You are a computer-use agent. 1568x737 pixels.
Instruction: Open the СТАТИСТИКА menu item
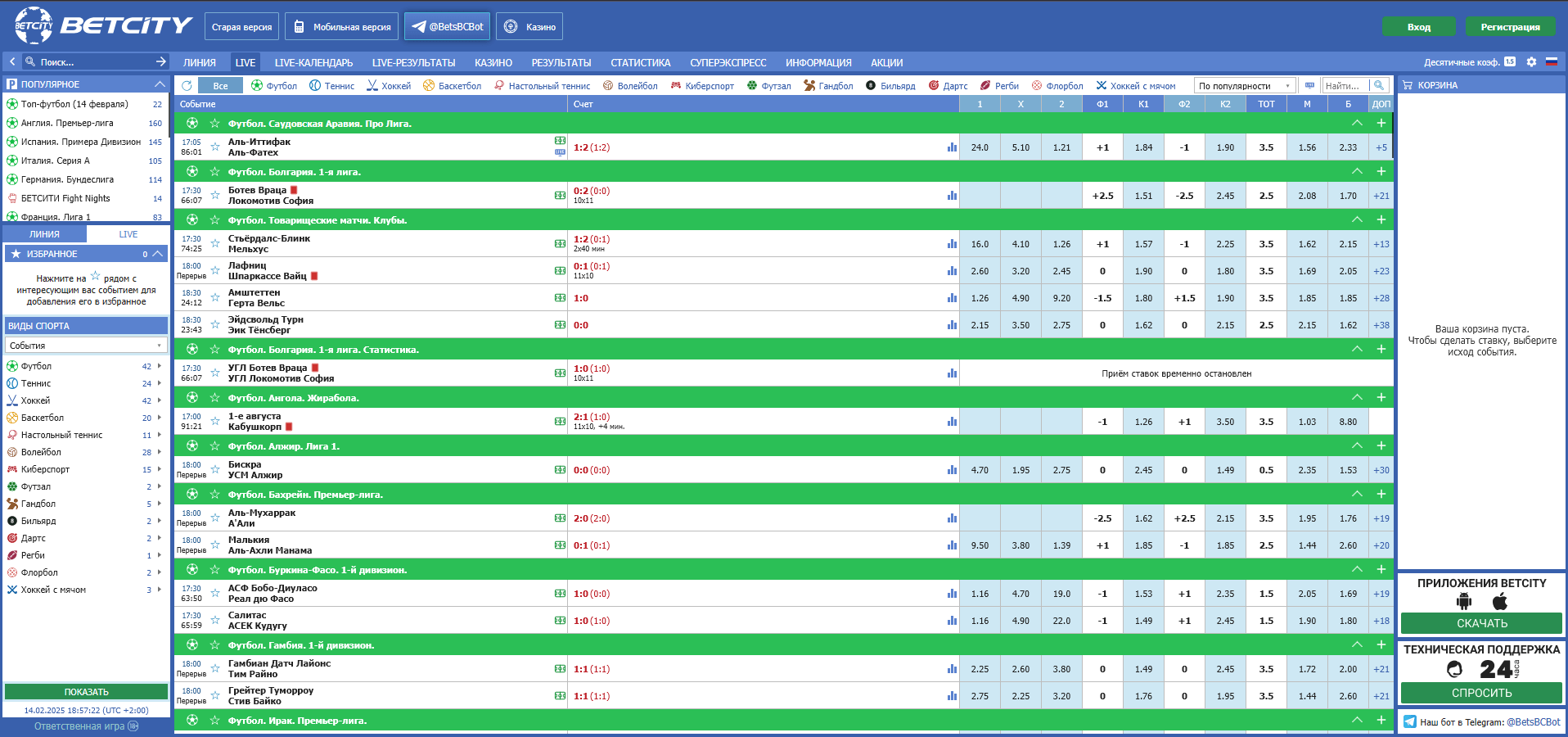tap(641, 62)
